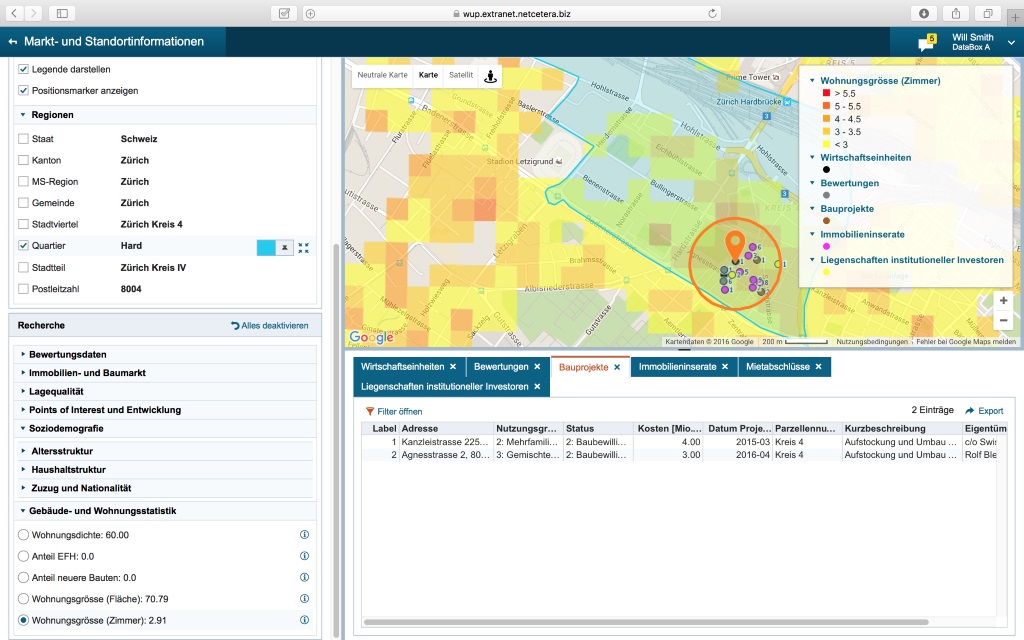1024x640 pixels.
Task: Sort table by Adresse column header
Action: (447, 429)
